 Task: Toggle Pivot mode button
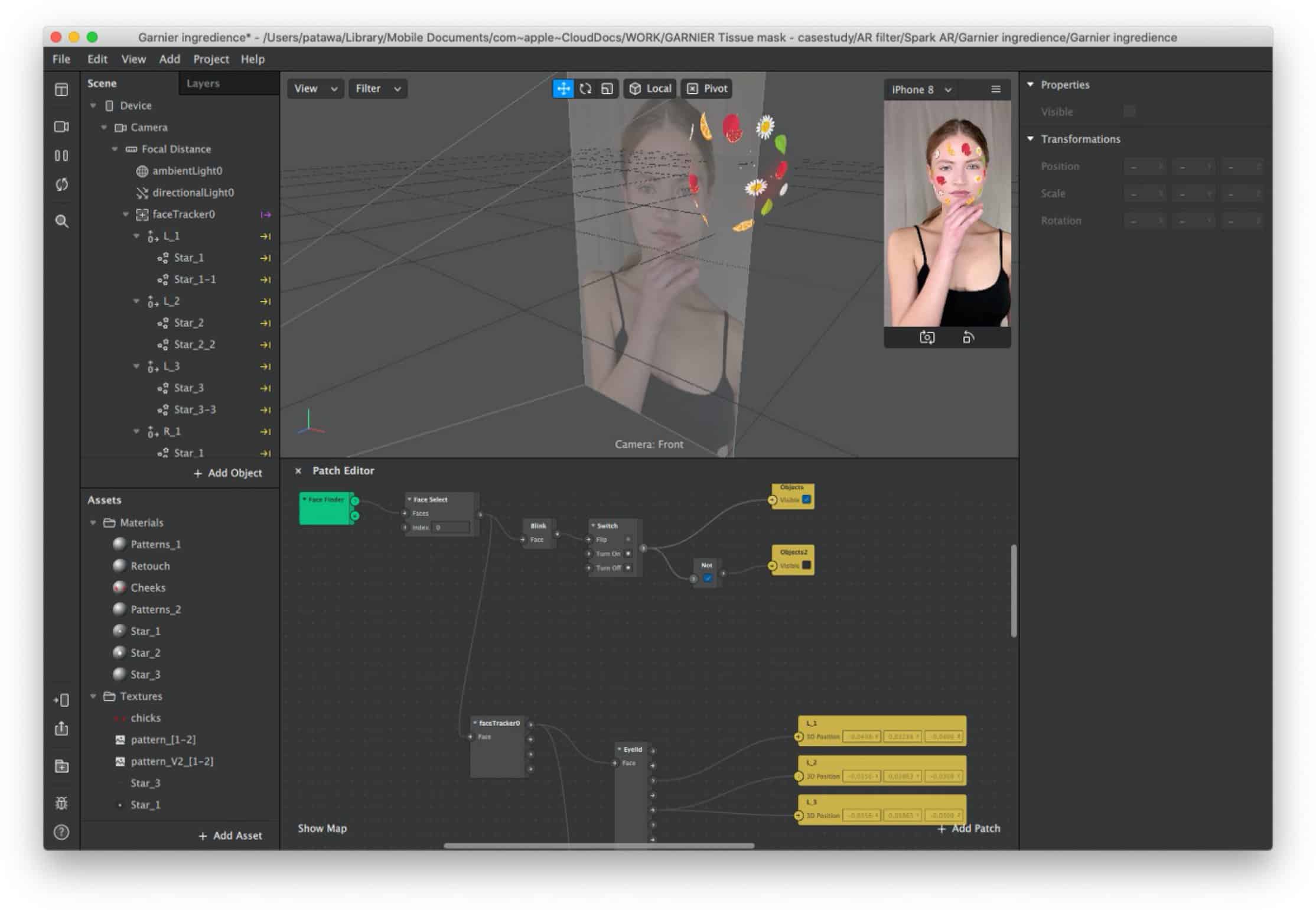point(707,89)
